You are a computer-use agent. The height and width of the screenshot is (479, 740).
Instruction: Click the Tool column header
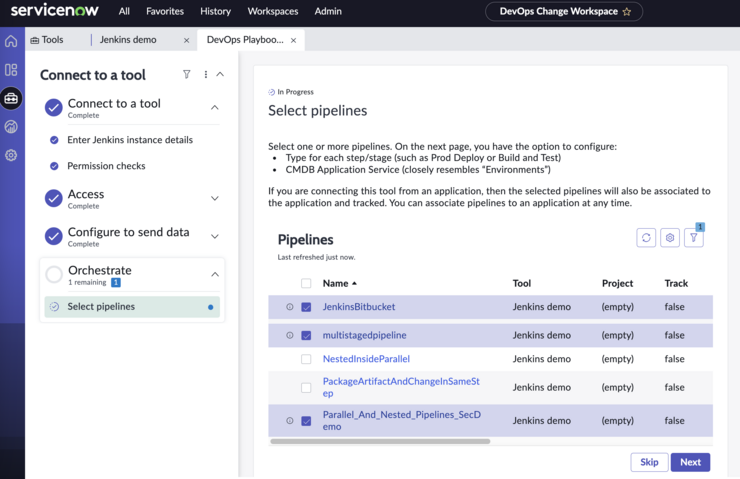(x=521, y=283)
